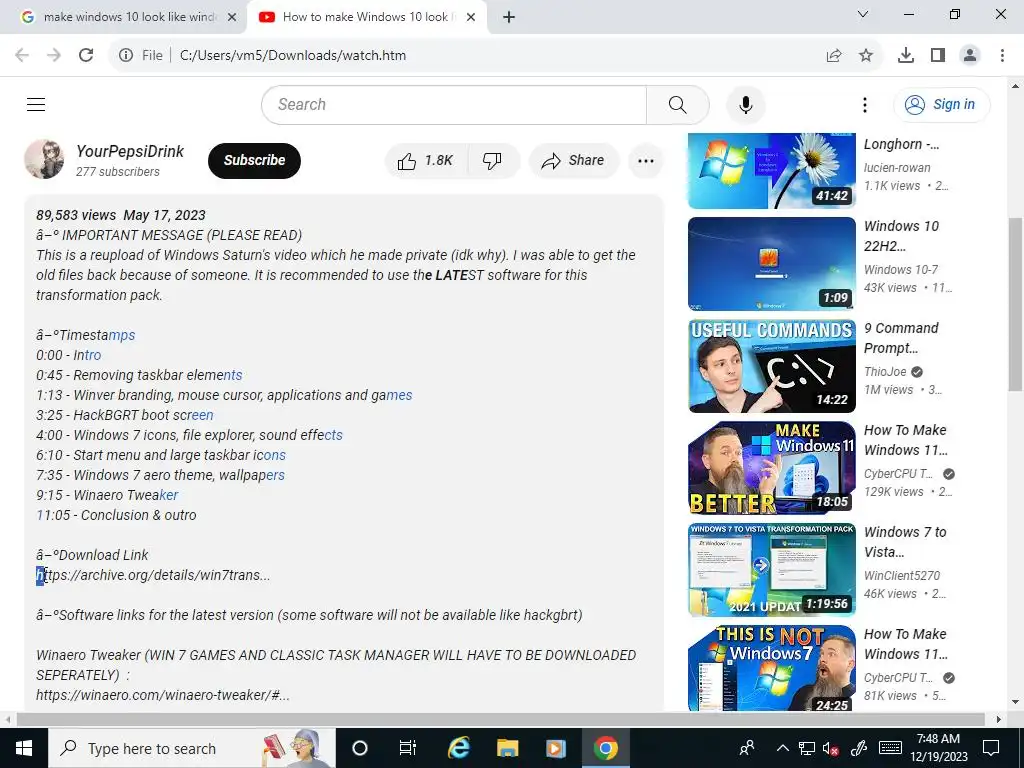Dislike the video with thumbs down
1024x768 pixels.
492,161
